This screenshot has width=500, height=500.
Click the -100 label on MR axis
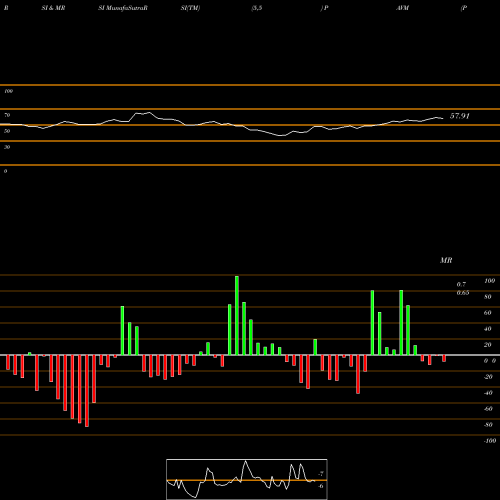[x=490, y=441]
